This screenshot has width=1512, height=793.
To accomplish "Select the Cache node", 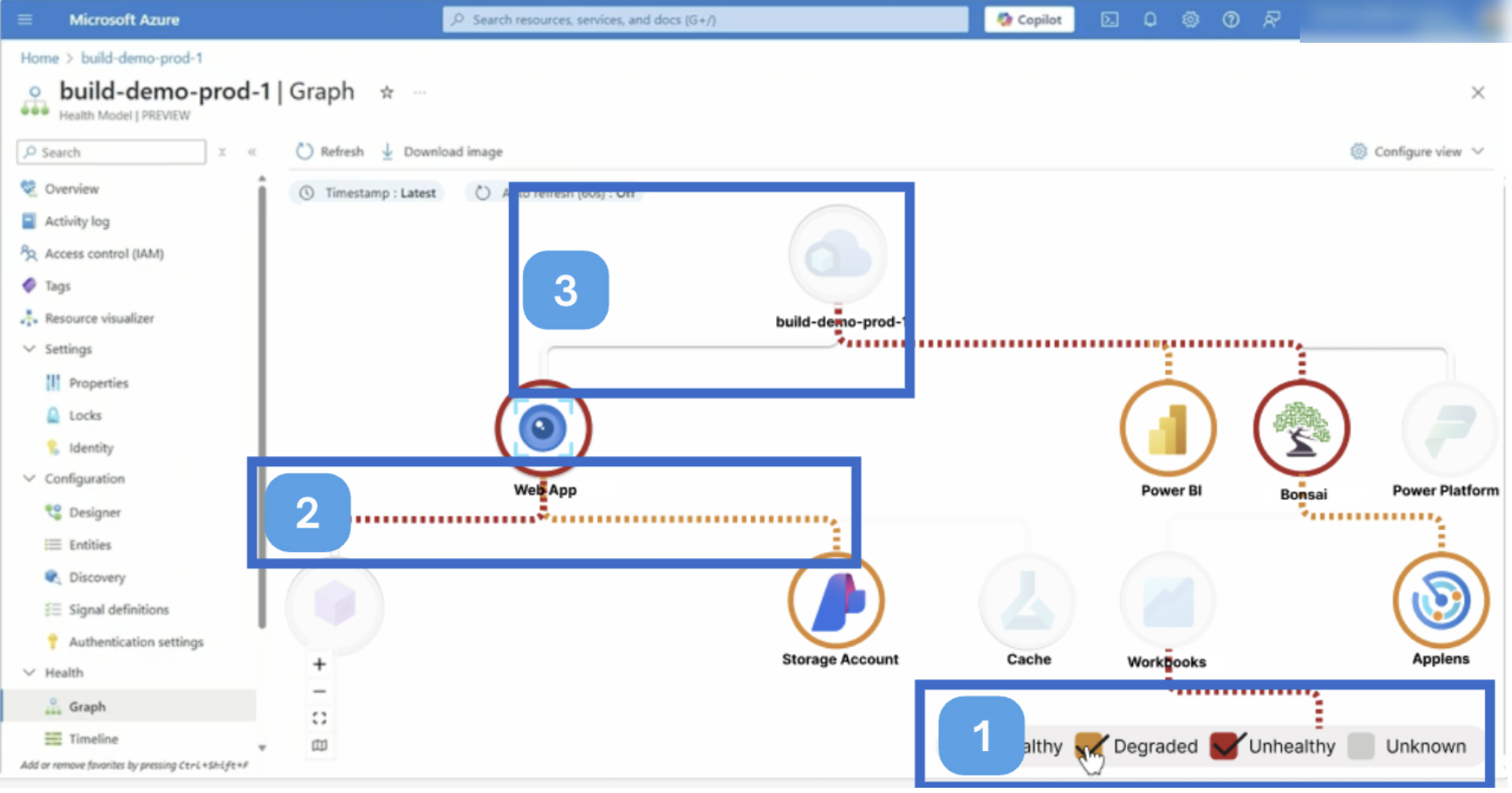I will (1027, 600).
